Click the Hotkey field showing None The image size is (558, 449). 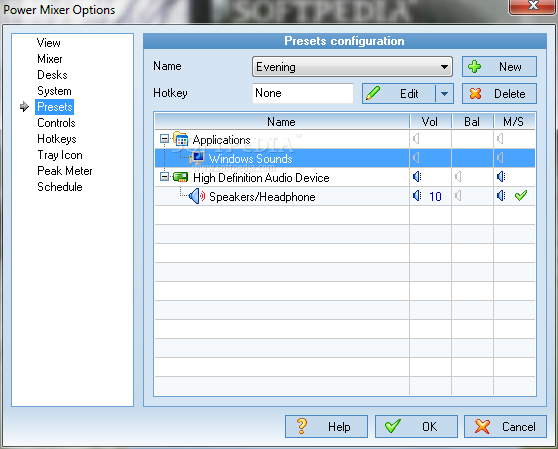click(302, 93)
